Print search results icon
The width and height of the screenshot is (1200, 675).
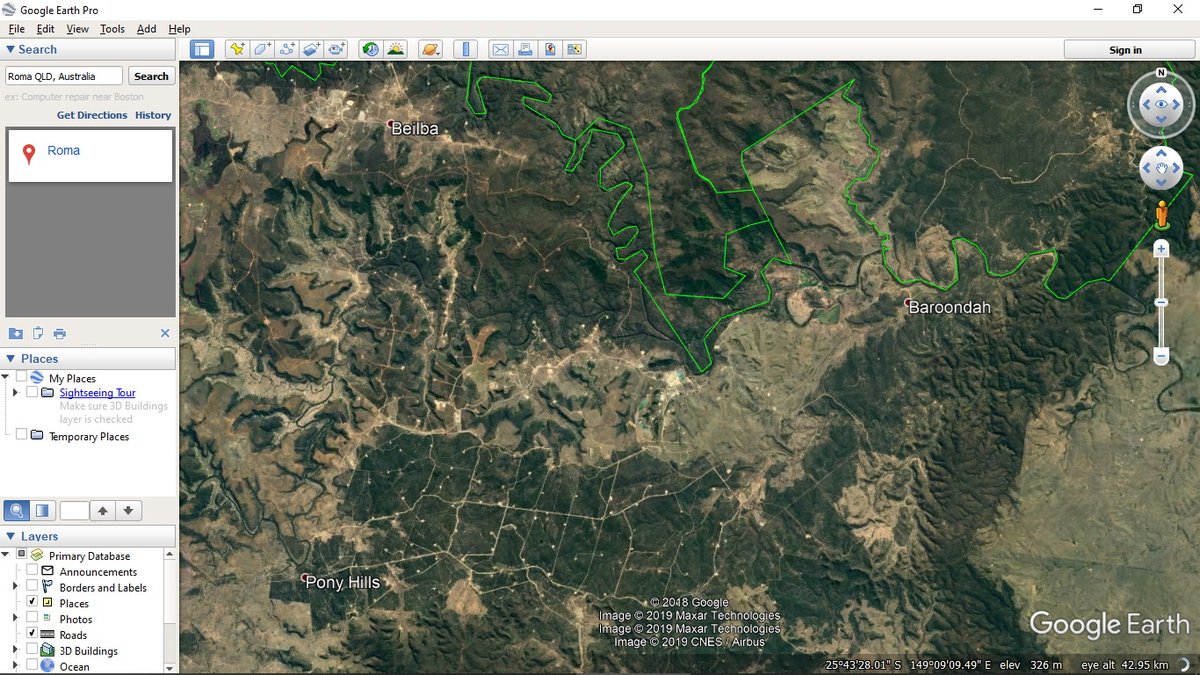click(x=60, y=333)
